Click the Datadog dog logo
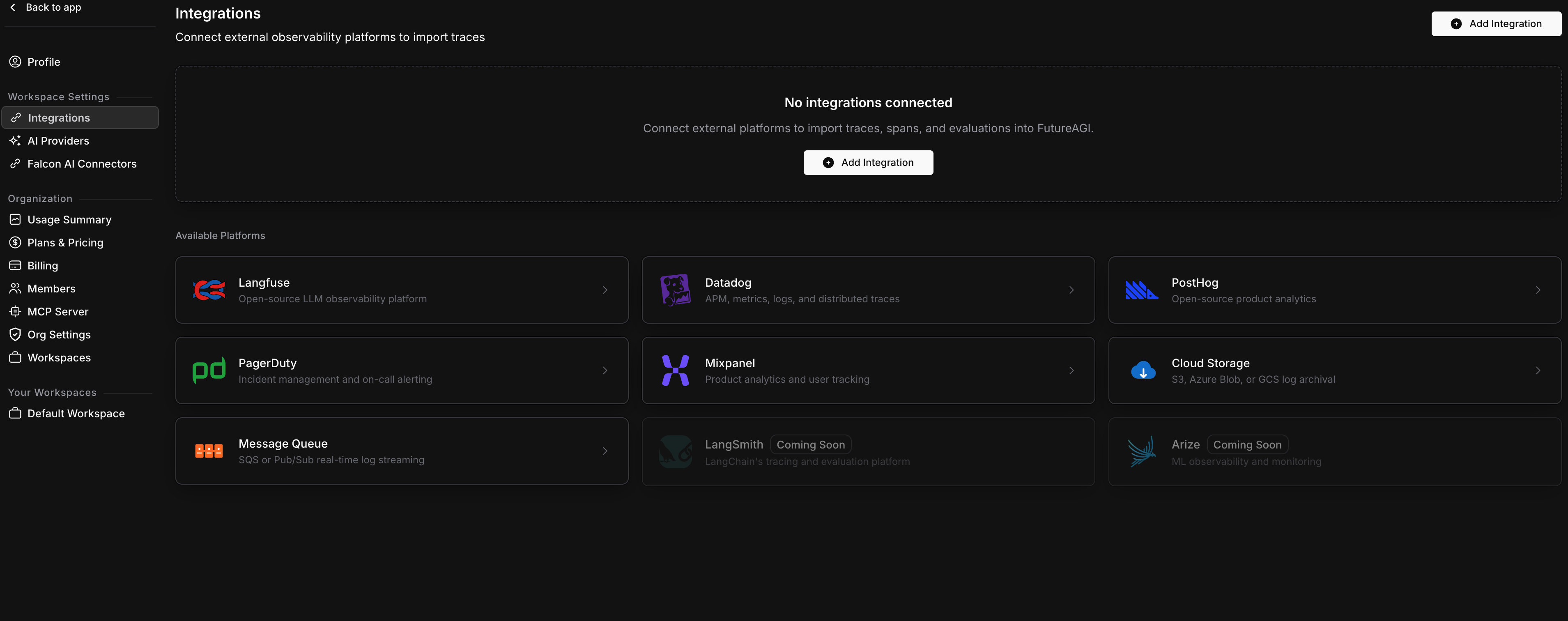Viewport: 1568px width, 621px height. click(675, 290)
